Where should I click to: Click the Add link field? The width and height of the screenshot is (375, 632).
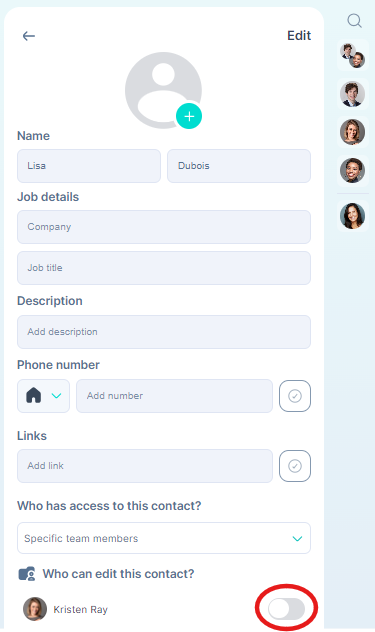145,466
